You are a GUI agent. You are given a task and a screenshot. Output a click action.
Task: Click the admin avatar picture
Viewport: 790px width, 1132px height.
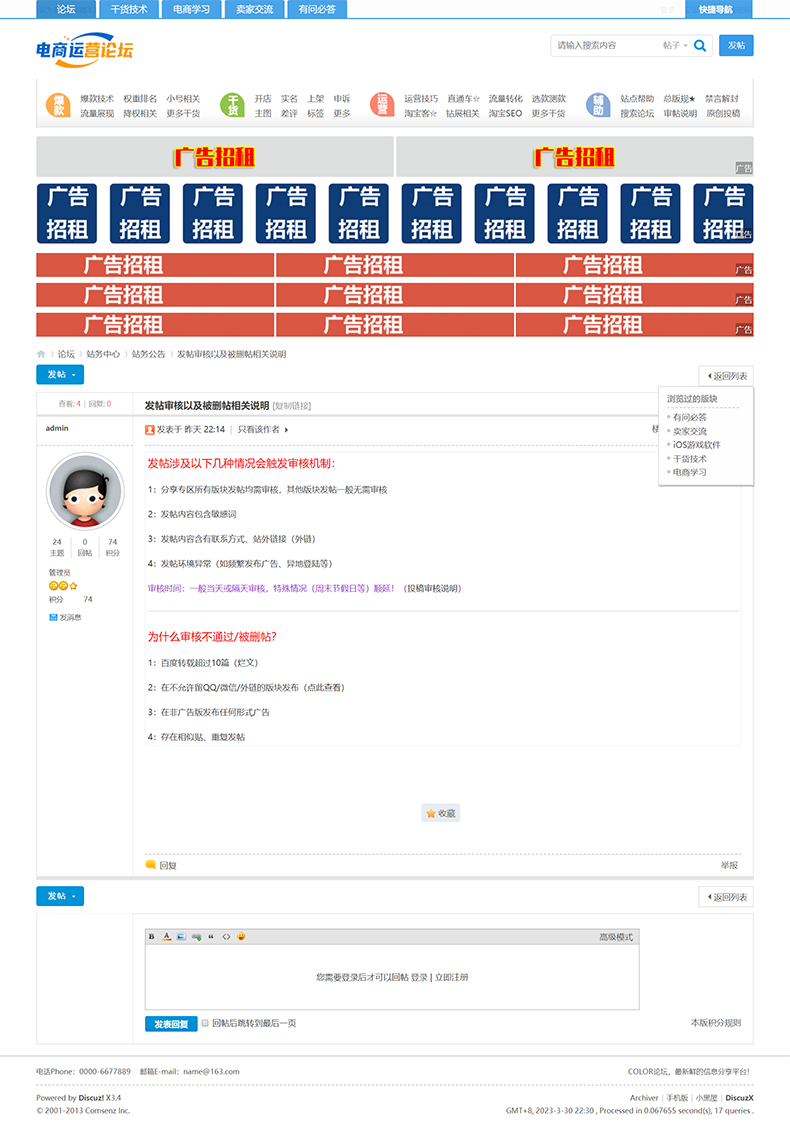click(x=84, y=492)
